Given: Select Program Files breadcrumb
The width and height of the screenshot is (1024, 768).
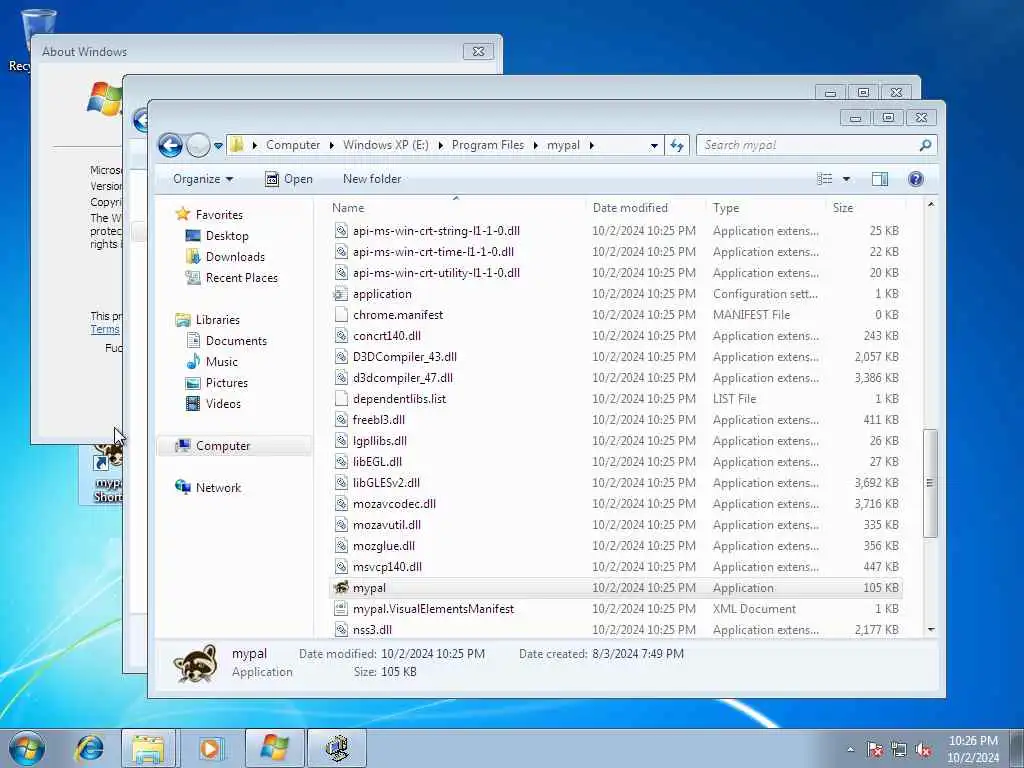Looking at the screenshot, I should pyautogui.click(x=488, y=145).
